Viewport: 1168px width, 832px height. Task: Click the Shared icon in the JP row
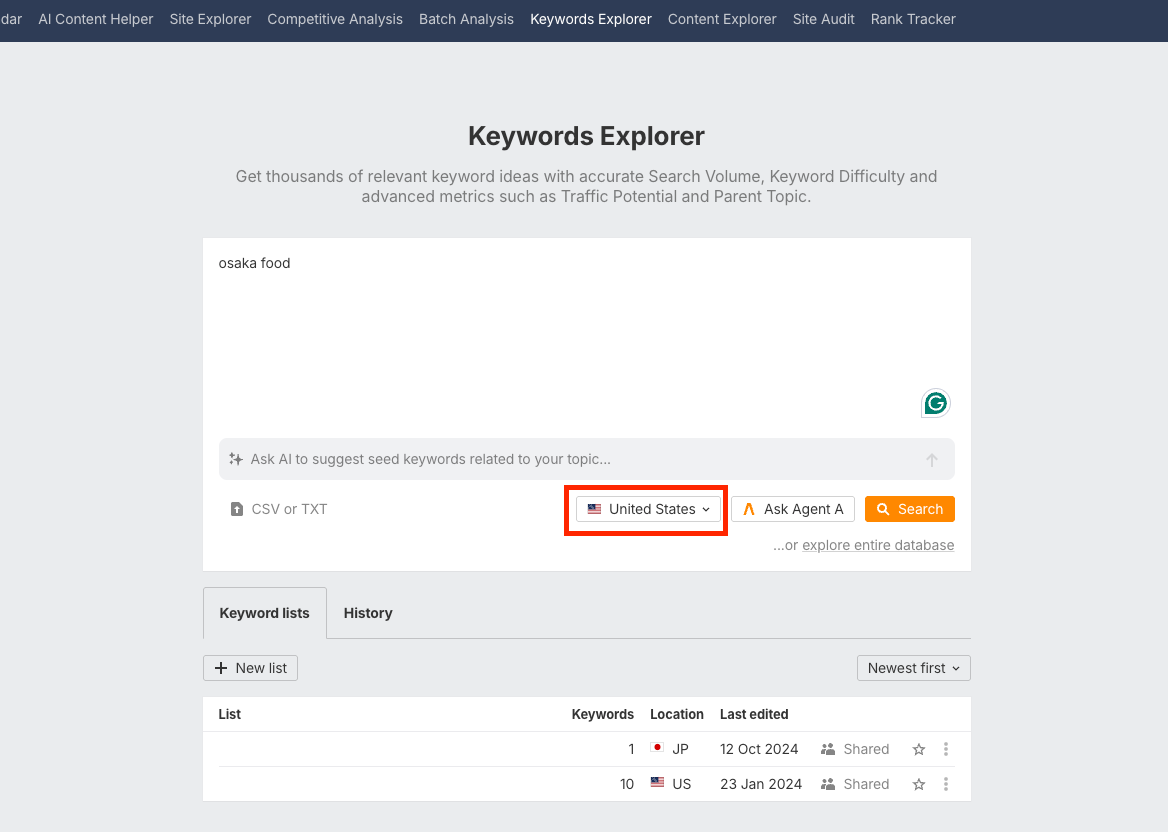tap(828, 749)
